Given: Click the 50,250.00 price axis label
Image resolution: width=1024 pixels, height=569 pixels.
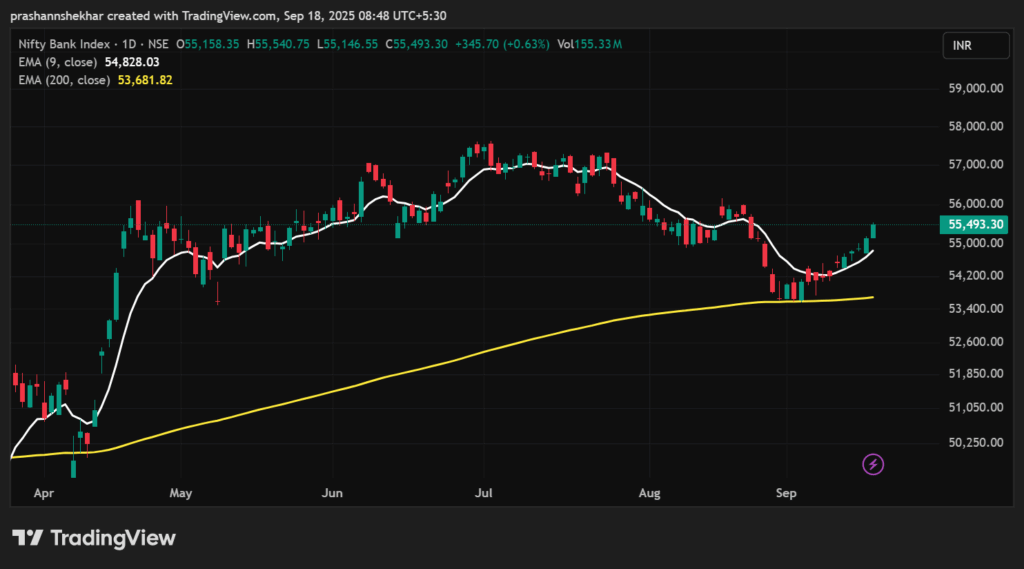Looking at the screenshot, I should pyautogui.click(x=976, y=442).
